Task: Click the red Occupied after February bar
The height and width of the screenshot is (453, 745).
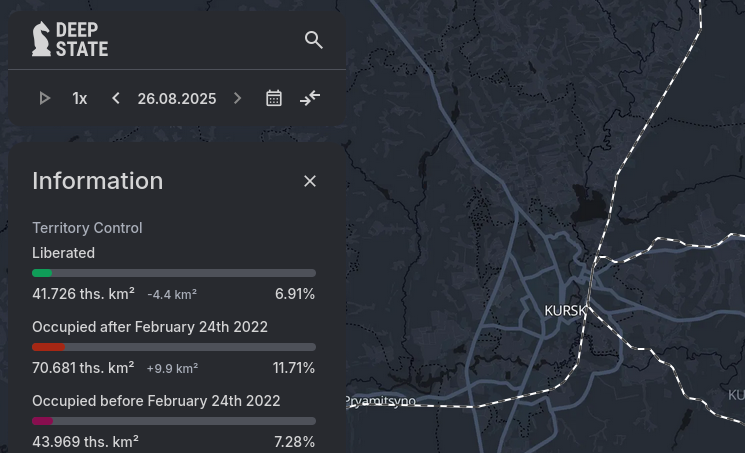Action: pyautogui.click(x=174, y=347)
